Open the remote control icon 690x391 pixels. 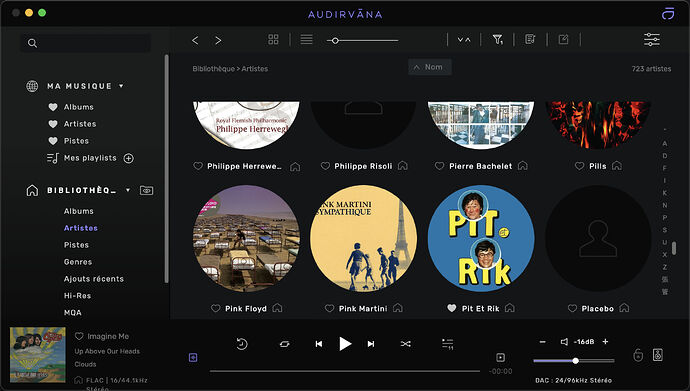pyautogui.click(x=638, y=355)
